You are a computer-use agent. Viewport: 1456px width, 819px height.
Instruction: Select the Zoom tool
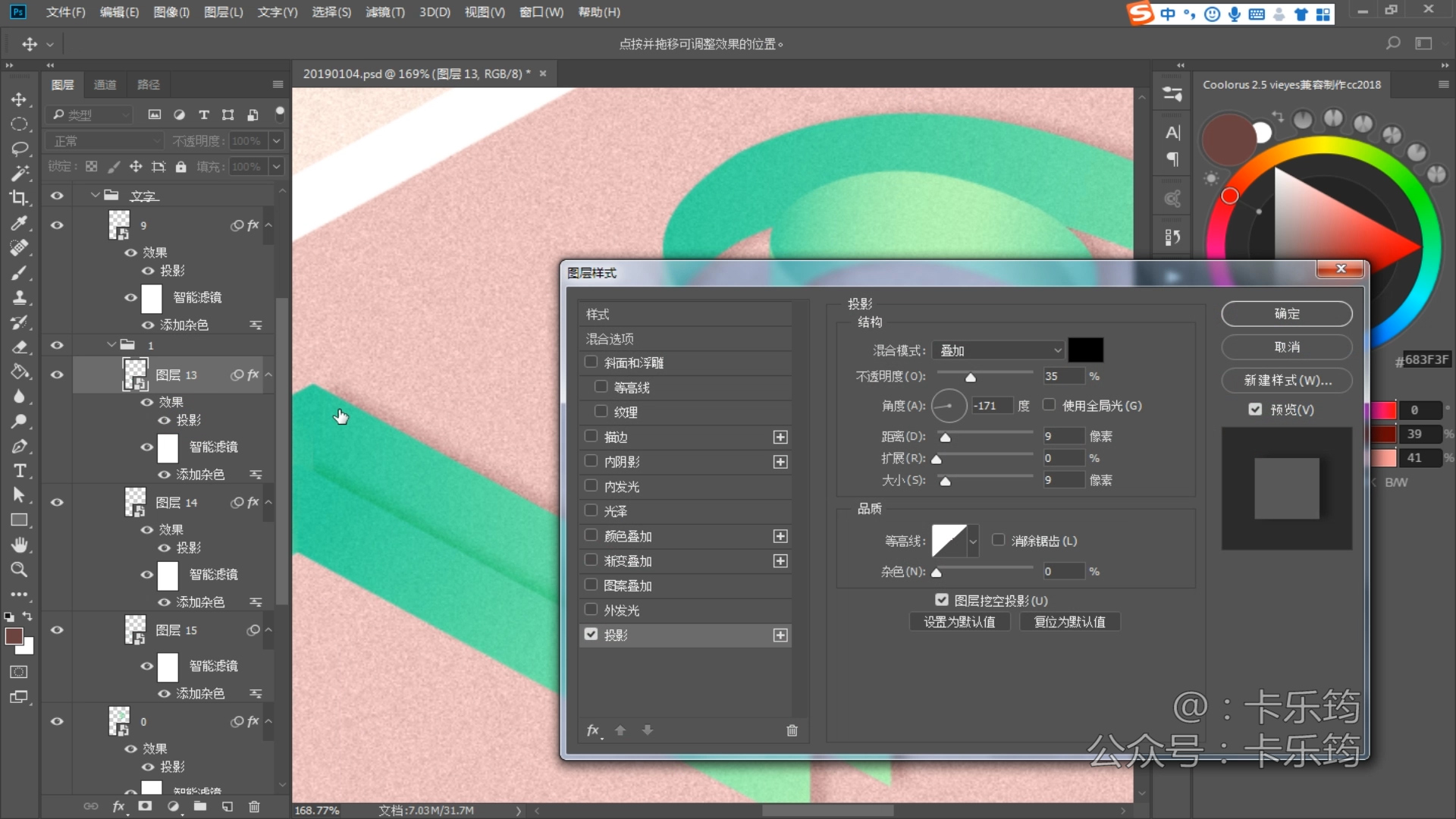[x=19, y=570]
